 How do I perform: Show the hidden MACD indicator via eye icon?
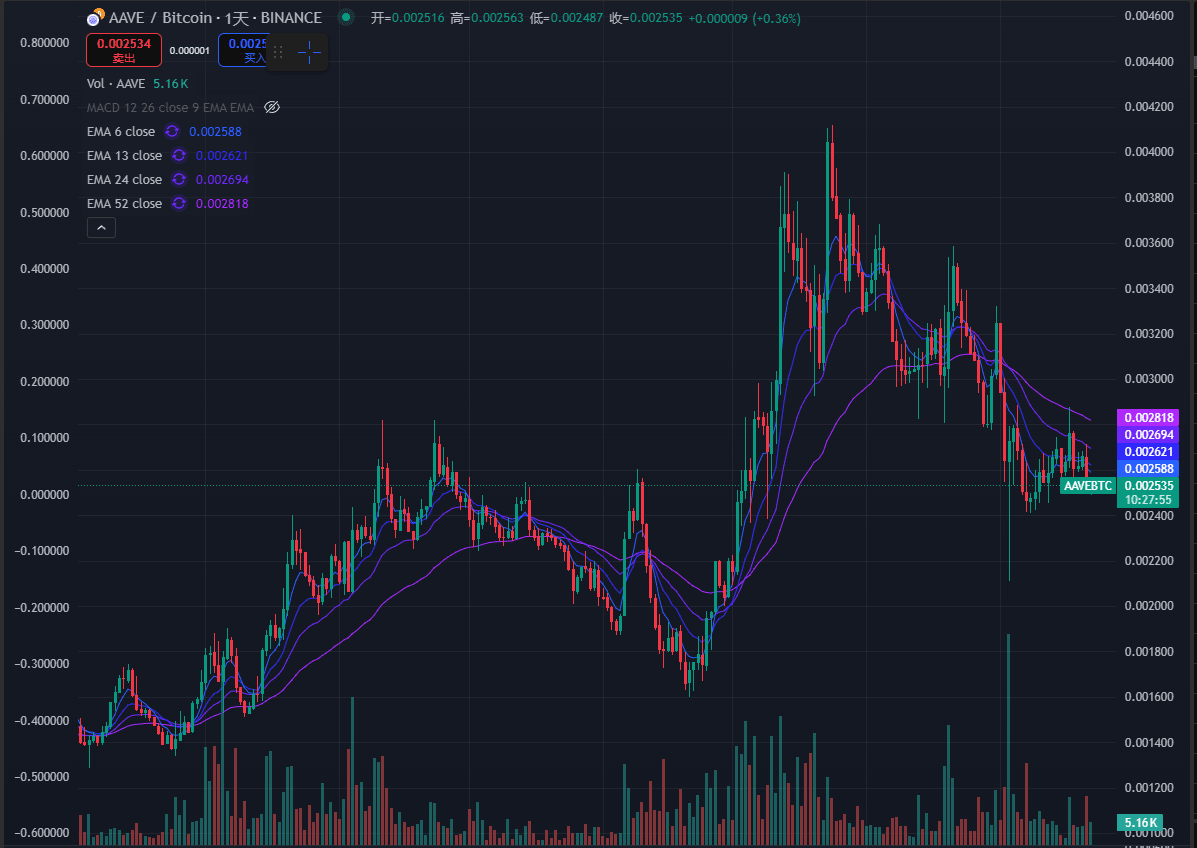272,107
